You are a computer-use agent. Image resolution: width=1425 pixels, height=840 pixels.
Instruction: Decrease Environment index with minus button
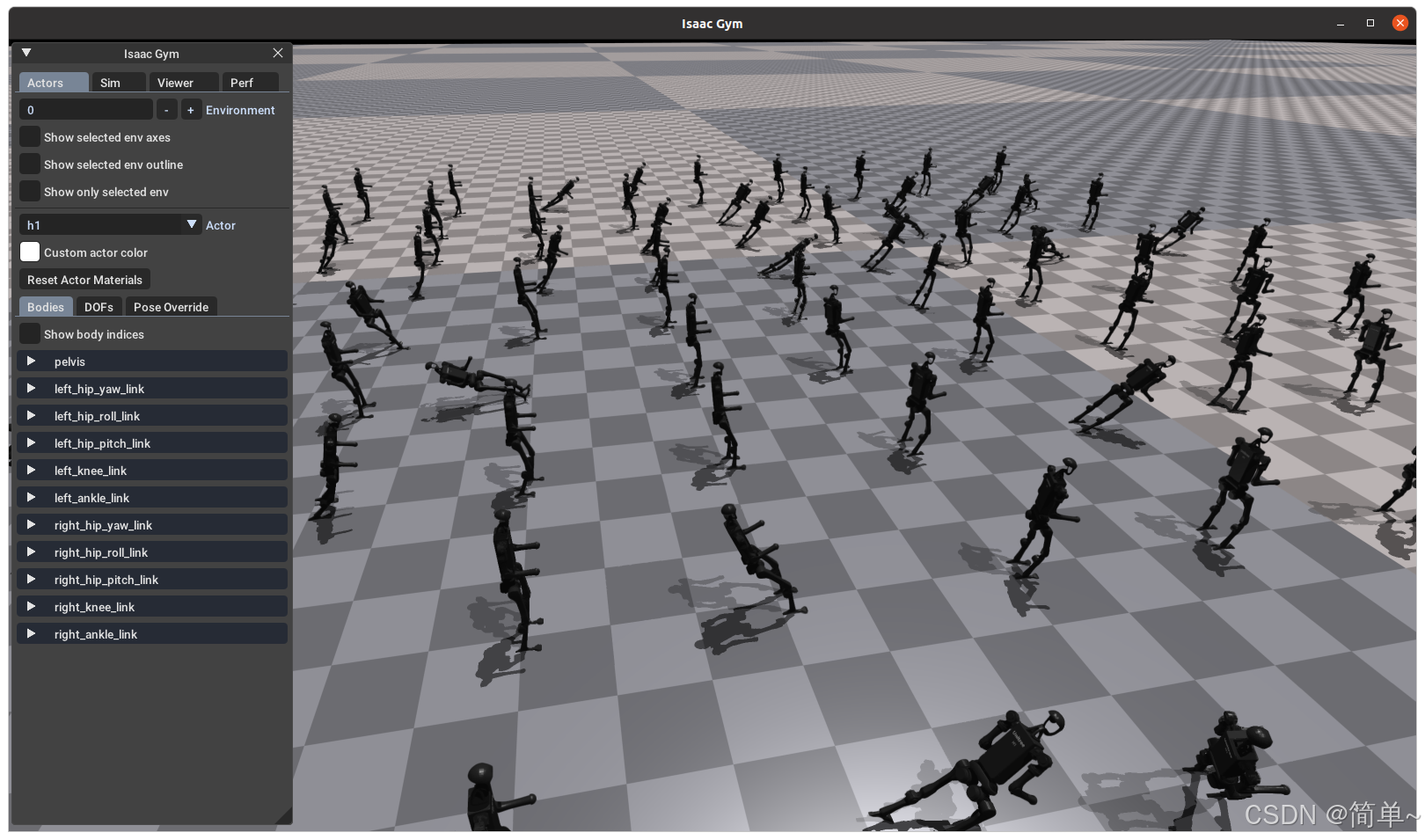pos(166,110)
